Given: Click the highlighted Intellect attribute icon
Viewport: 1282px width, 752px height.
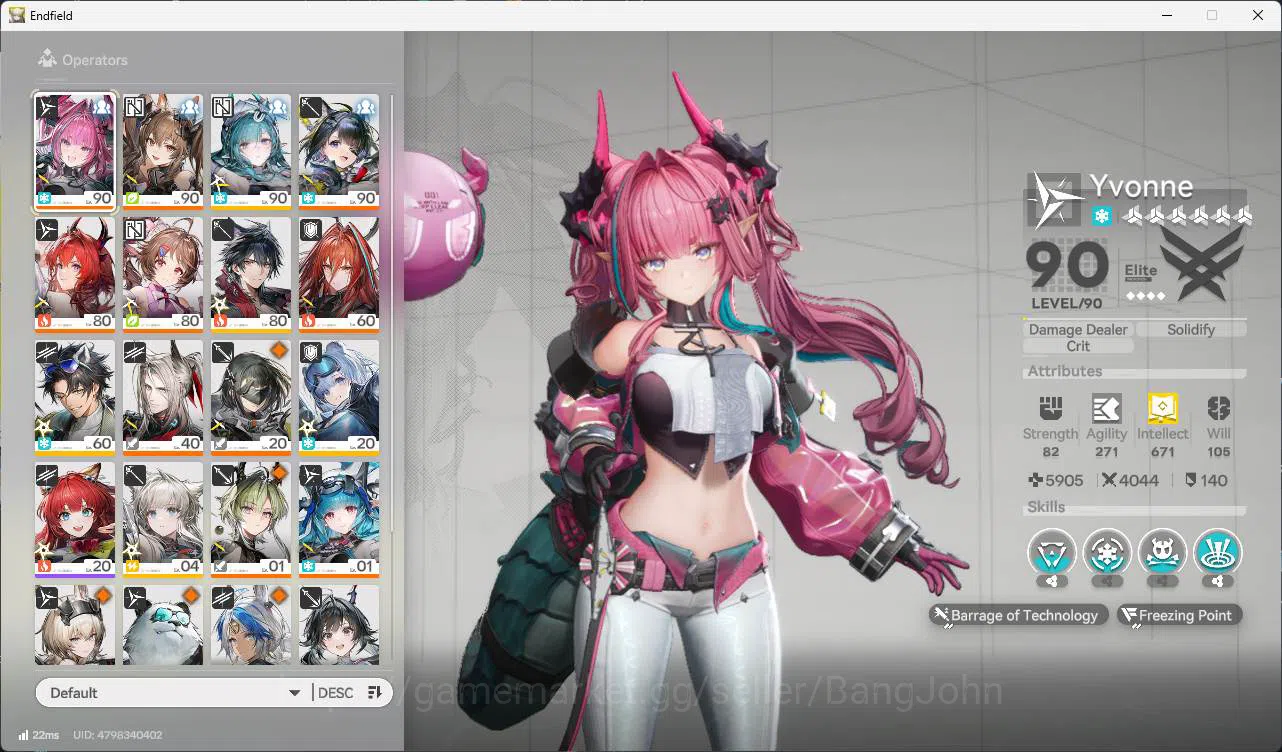Looking at the screenshot, I should 1162,408.
